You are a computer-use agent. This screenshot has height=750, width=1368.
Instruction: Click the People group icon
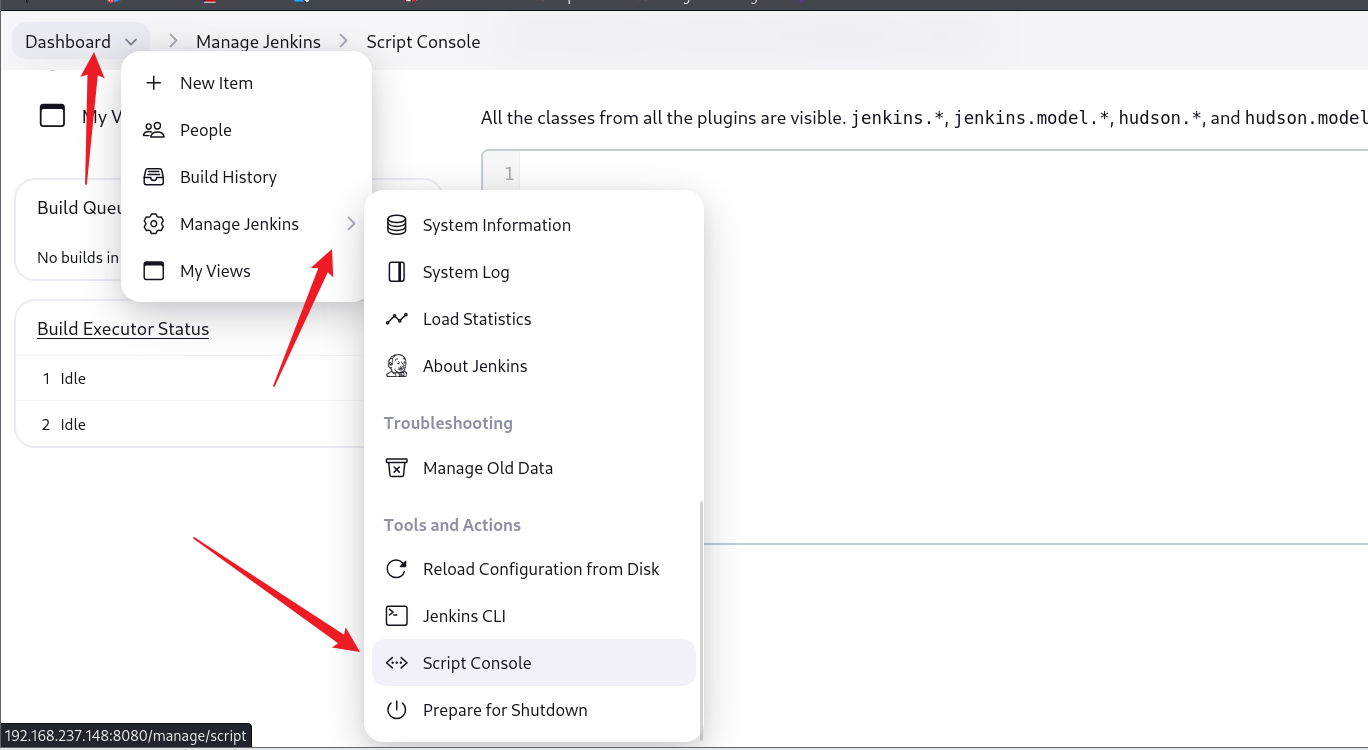(154, 130)
